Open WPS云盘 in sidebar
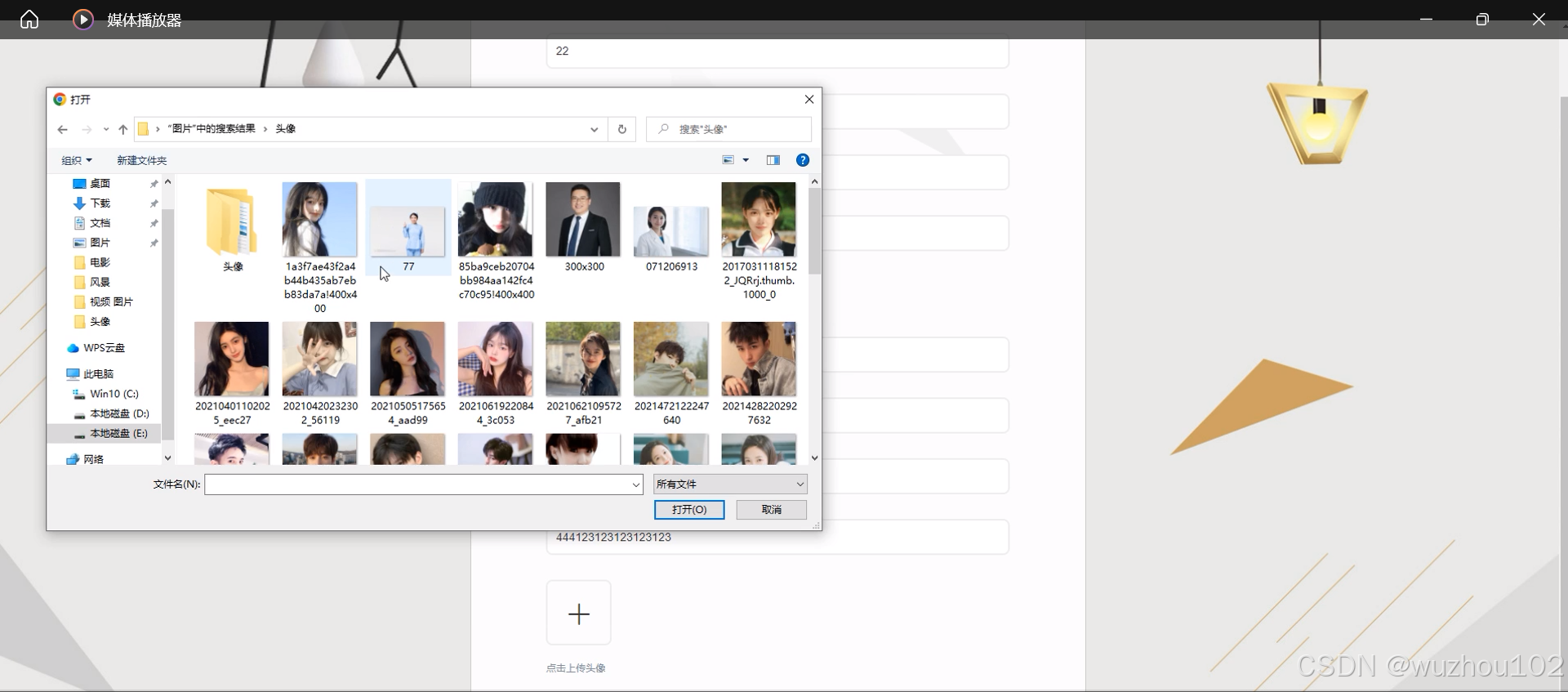1568x692 pixels. click(105, 348)
